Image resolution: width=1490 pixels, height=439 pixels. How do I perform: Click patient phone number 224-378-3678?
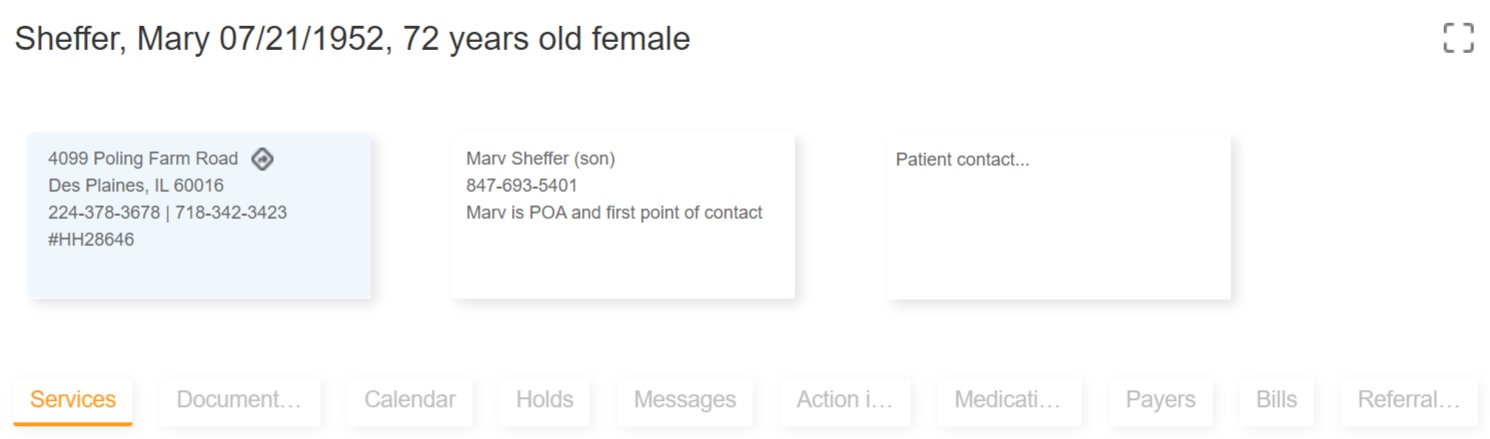coord(103,213)
